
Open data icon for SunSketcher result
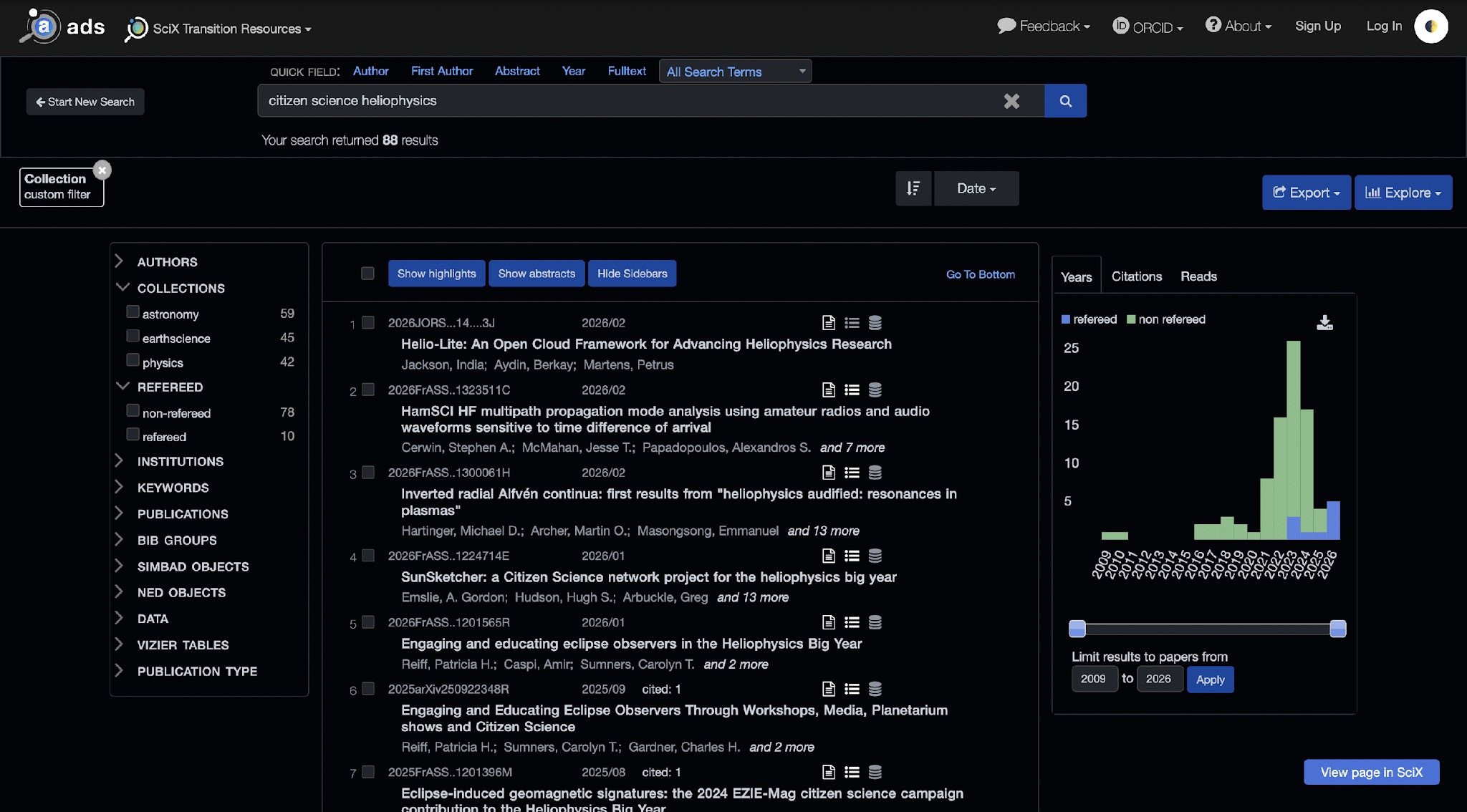click(875, 556)
